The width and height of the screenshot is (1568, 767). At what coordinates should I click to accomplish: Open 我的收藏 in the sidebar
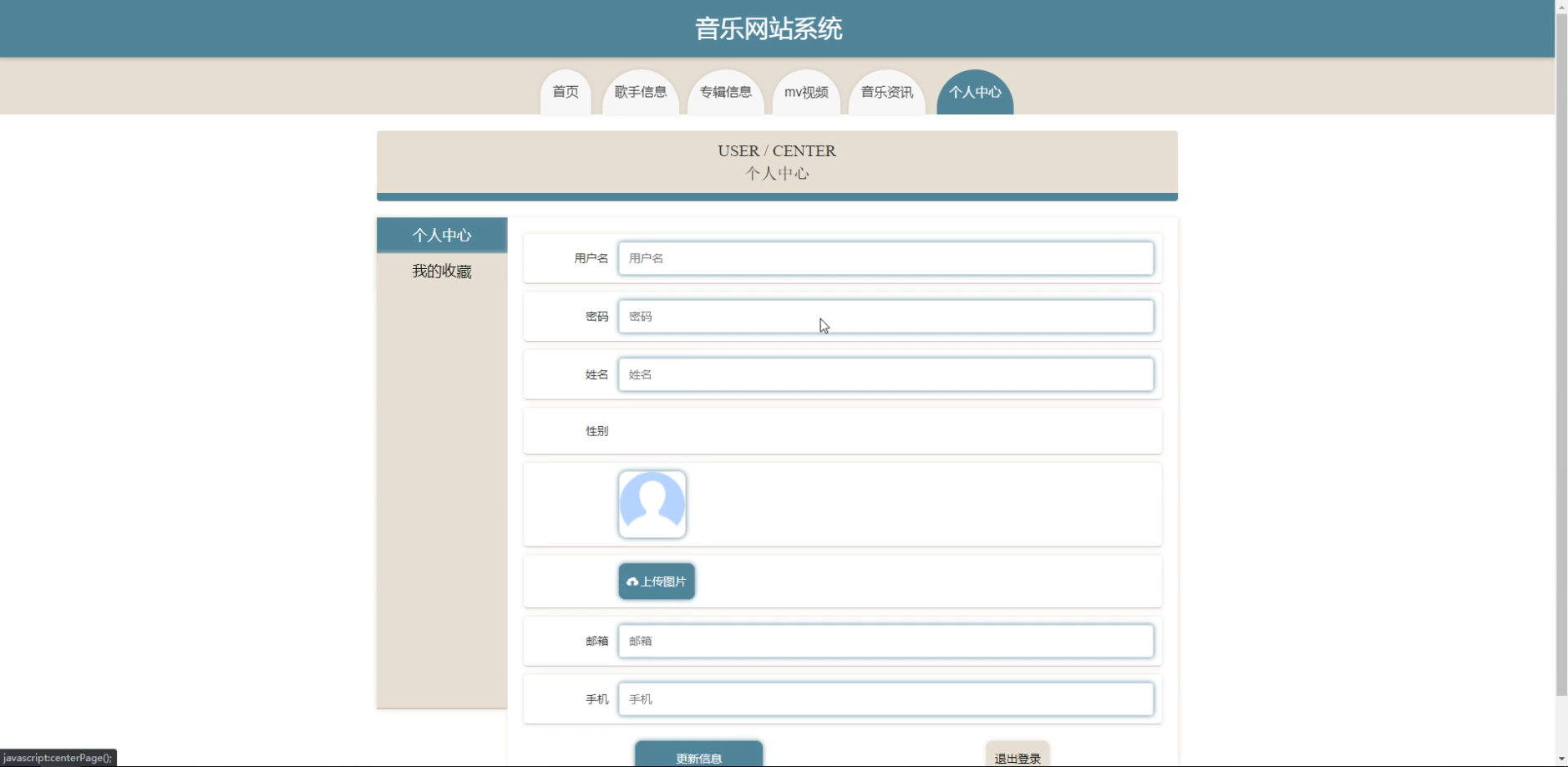click(442, 271)
